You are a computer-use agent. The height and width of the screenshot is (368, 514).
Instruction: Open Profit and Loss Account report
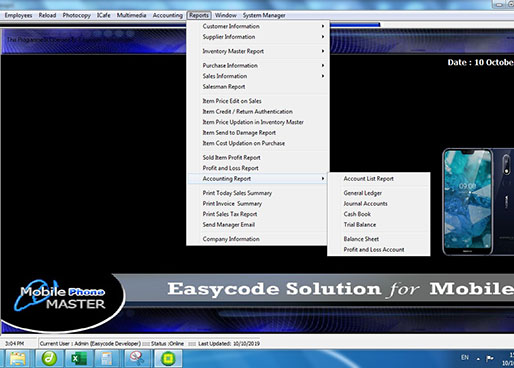379,250
